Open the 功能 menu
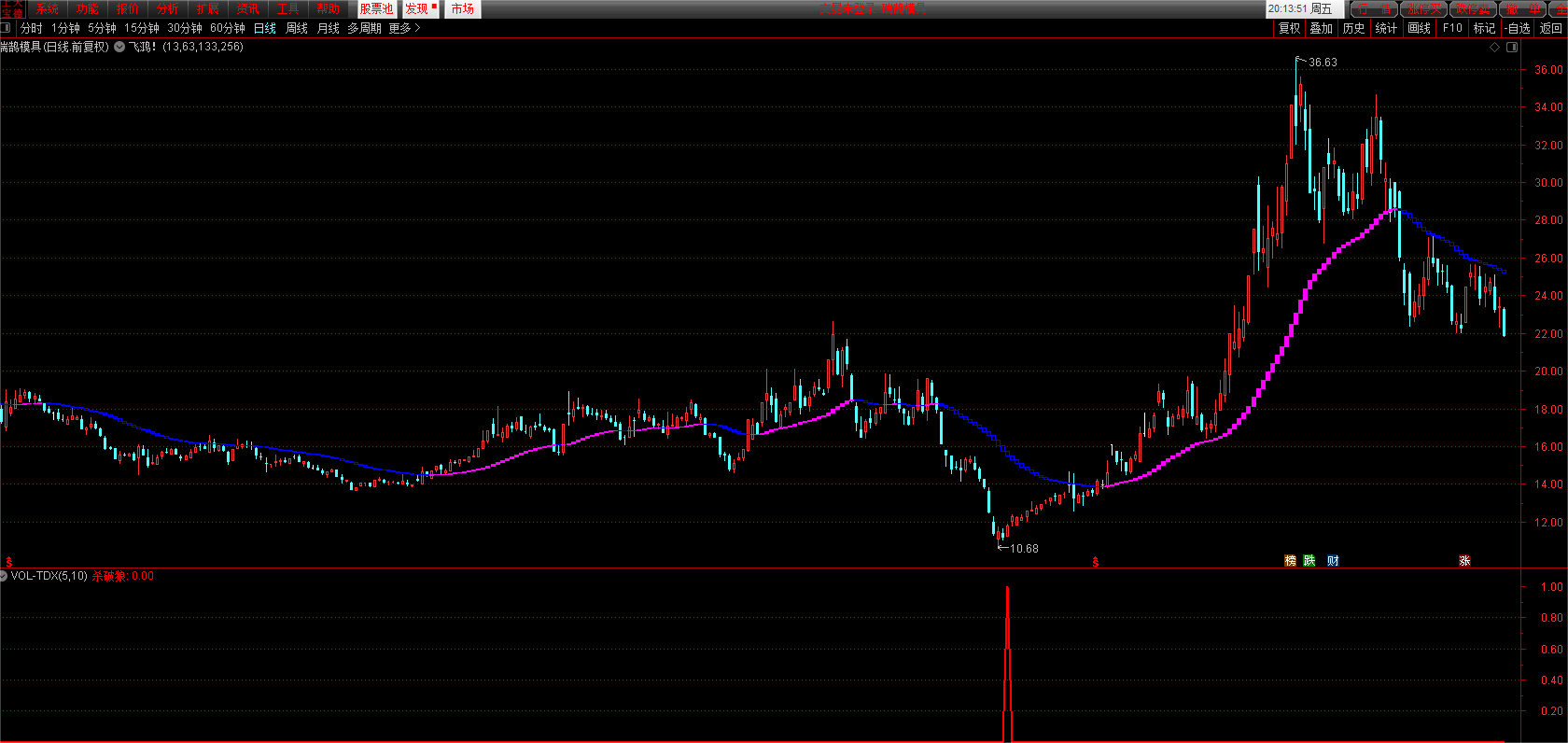This screenshot has width=1568, height=743. pos(88,8)
